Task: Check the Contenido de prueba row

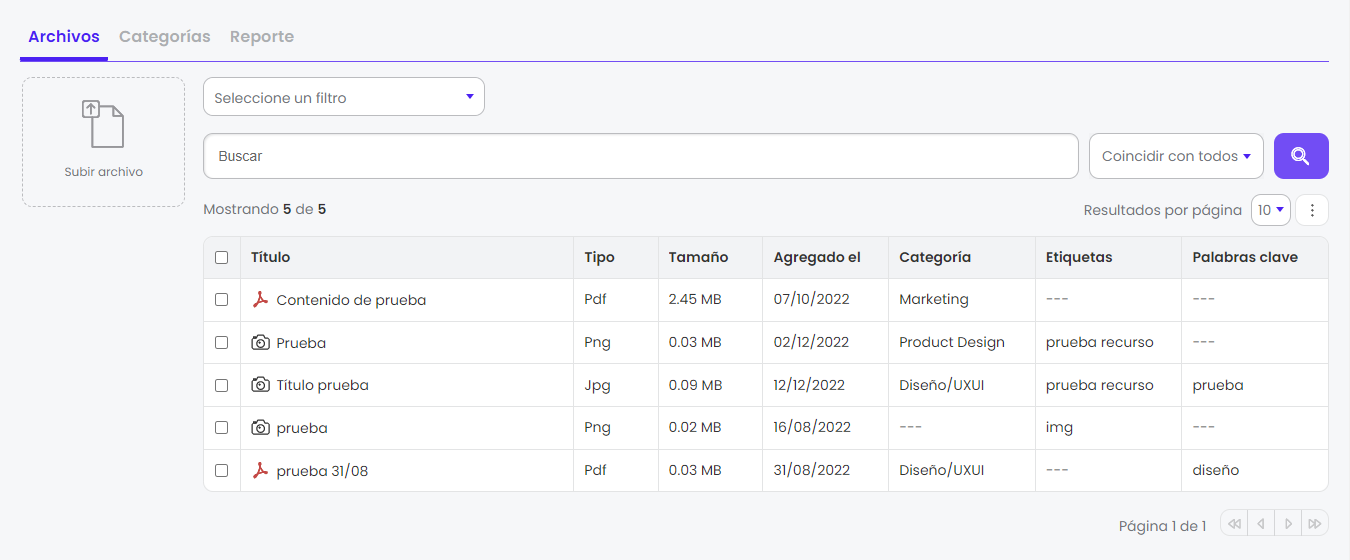Action: click(x=222, y=300)
